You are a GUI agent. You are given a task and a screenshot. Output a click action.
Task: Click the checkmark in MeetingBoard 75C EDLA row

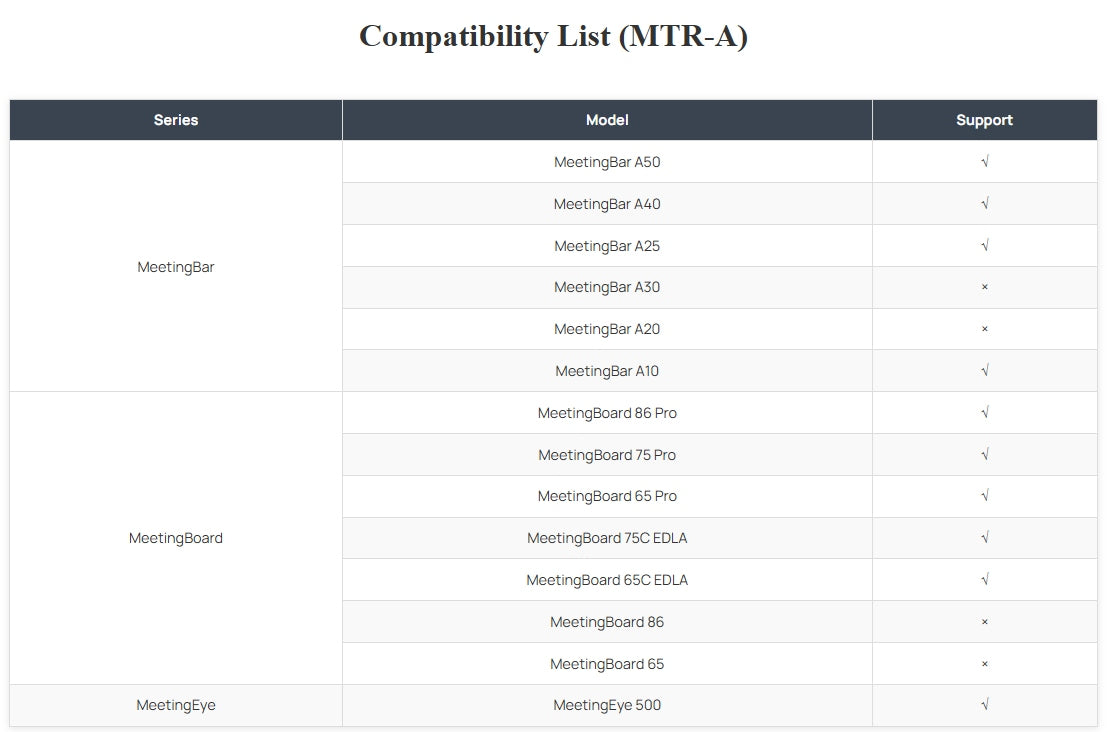point(985,537)
